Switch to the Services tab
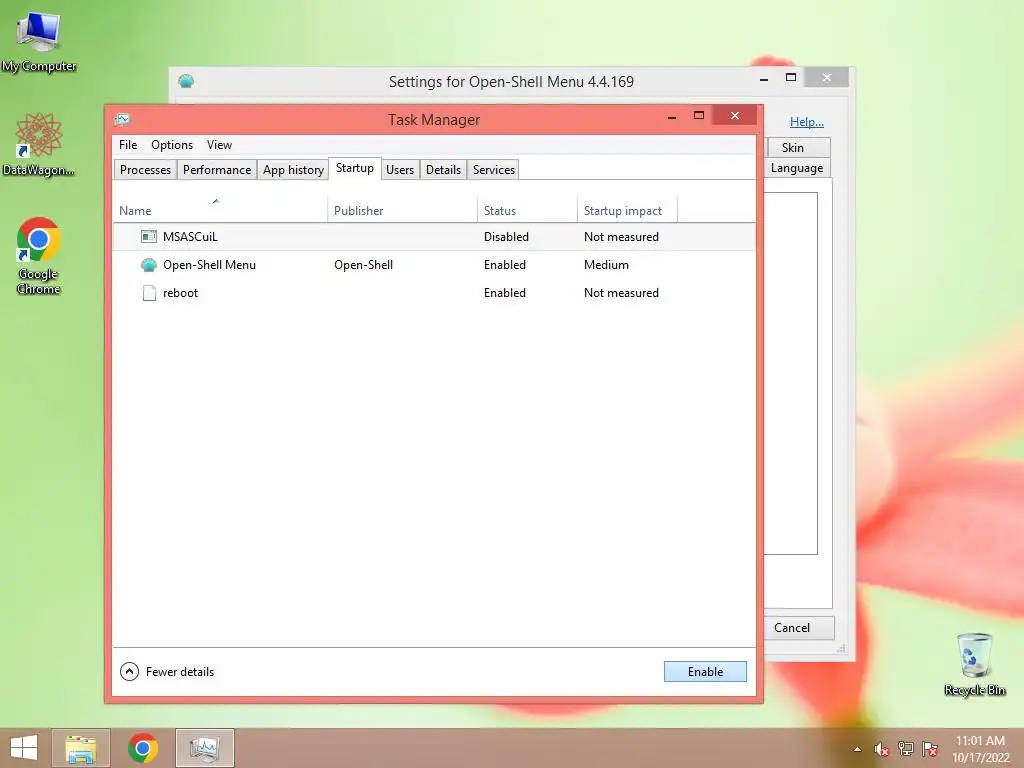Image resolution: width=1024 pixels, height=768 pixels. pos(494,170)
